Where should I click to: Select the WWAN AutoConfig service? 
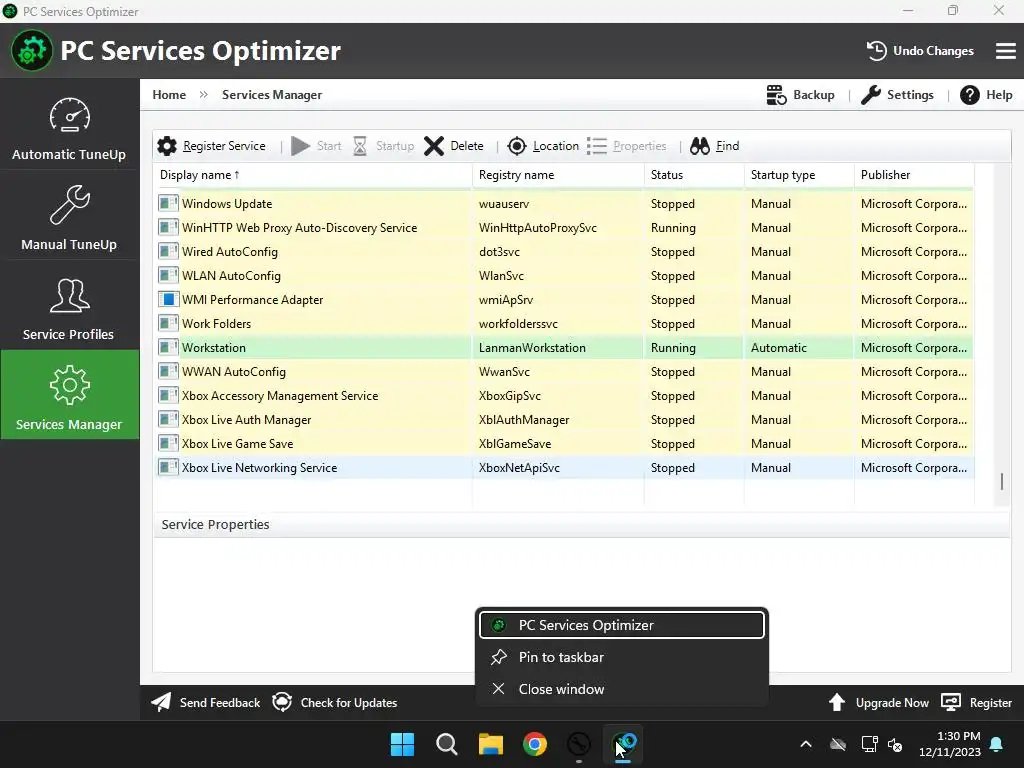coord(565,372)
